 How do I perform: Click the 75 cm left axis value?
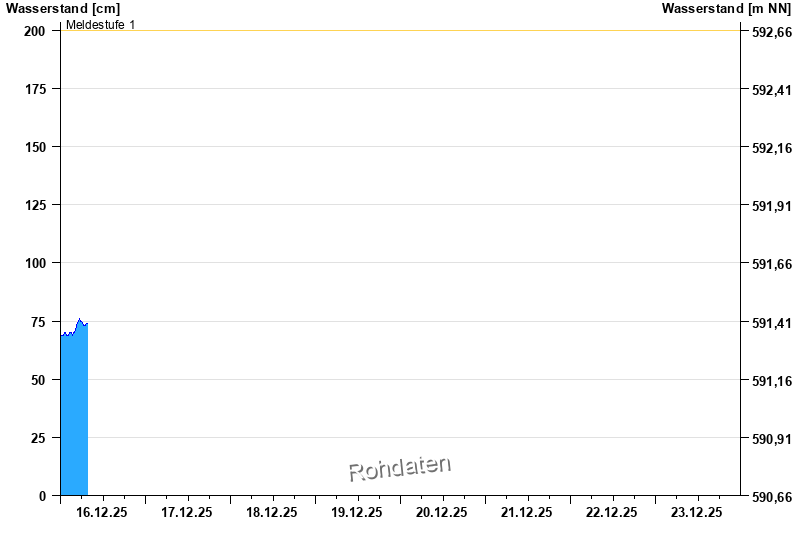(38, 322)
